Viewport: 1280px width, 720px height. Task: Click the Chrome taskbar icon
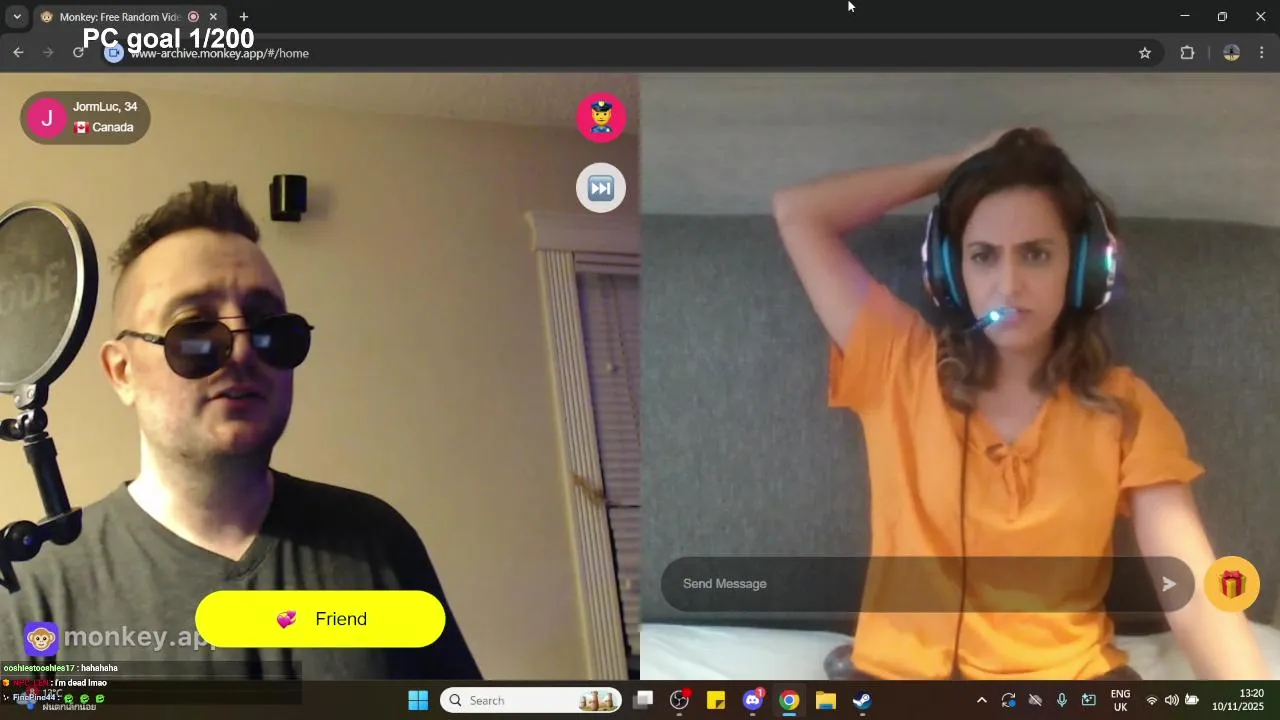[x=789, y=700]
